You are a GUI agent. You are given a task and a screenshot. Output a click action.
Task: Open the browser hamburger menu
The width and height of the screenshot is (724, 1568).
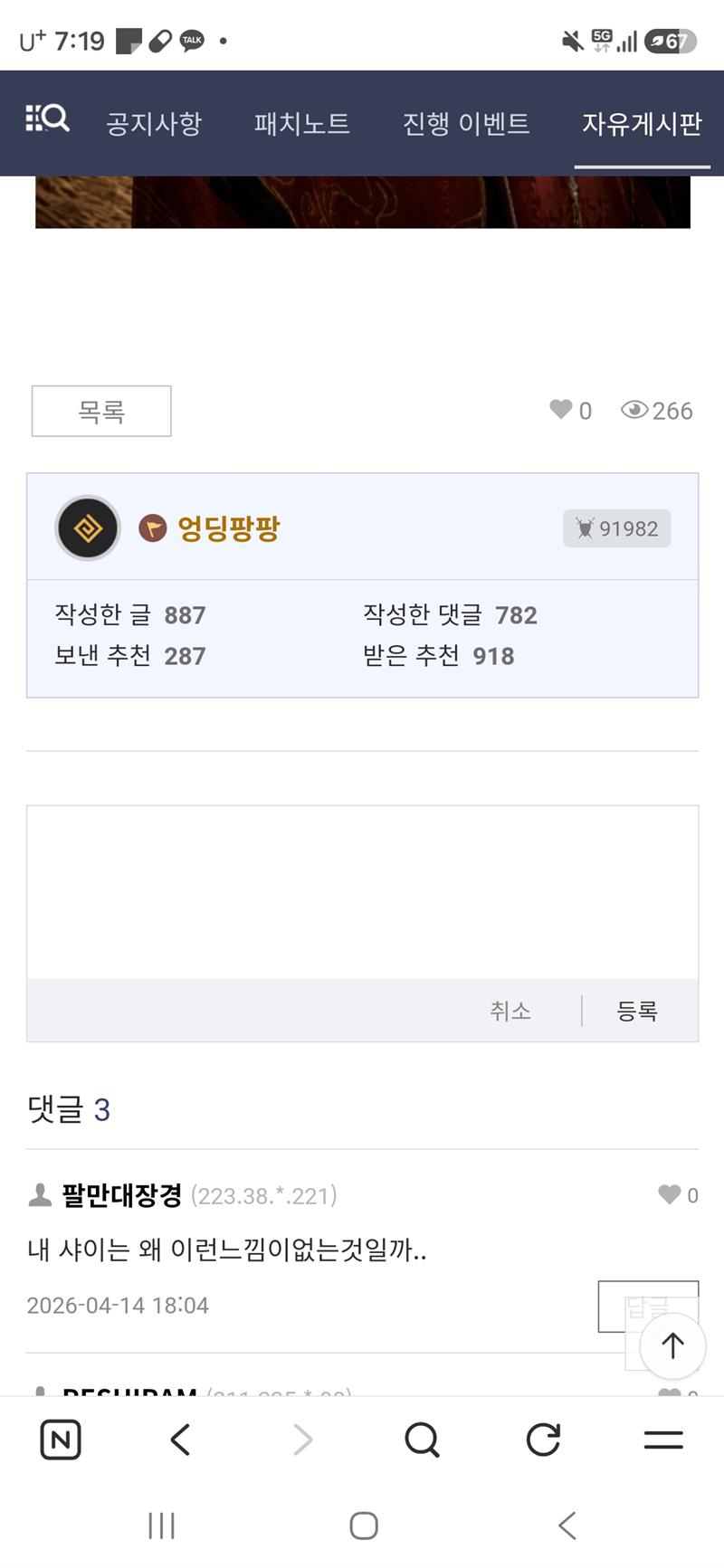[663, 1439]
